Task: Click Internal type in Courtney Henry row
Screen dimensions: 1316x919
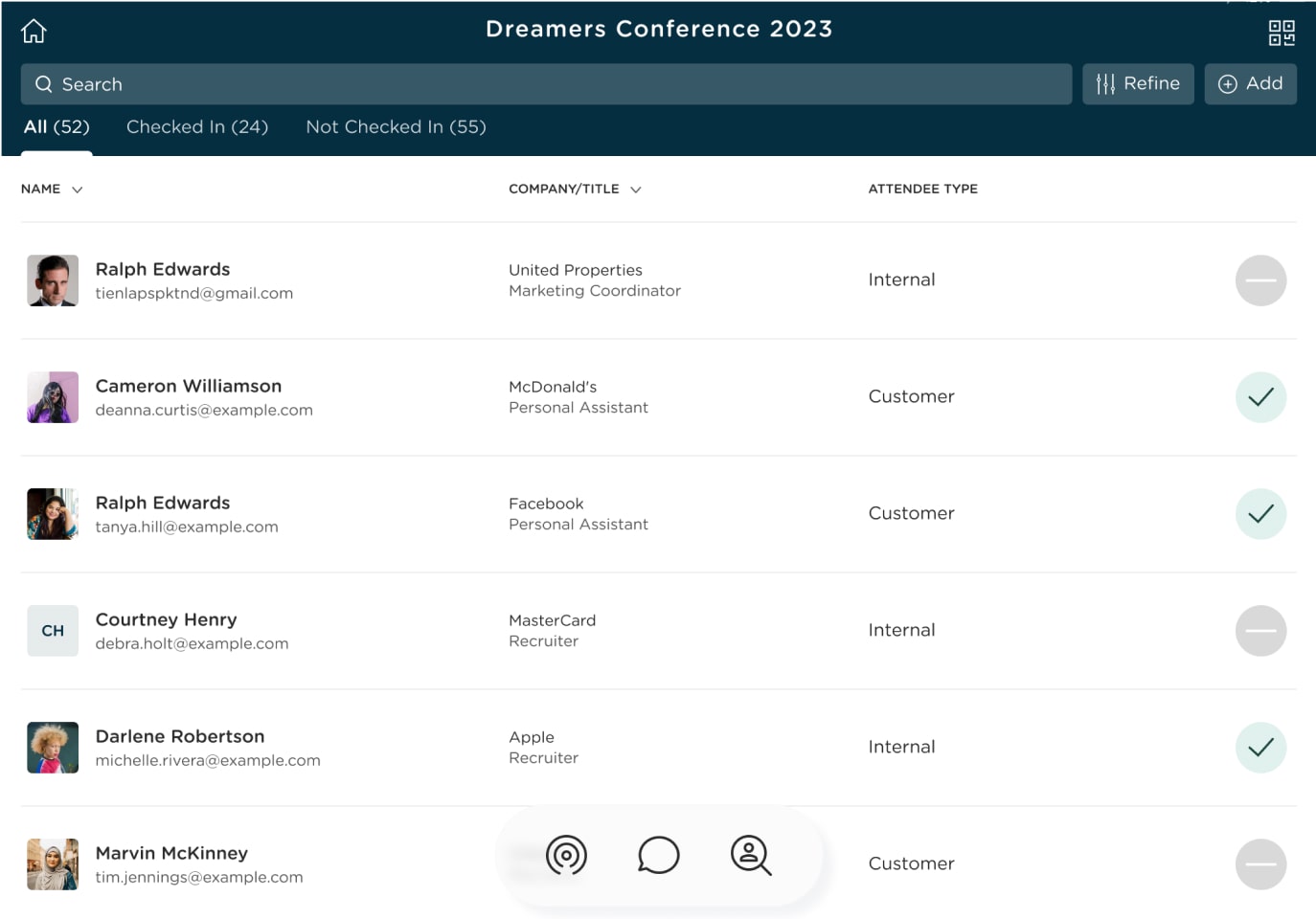Action: coord(901,630)
